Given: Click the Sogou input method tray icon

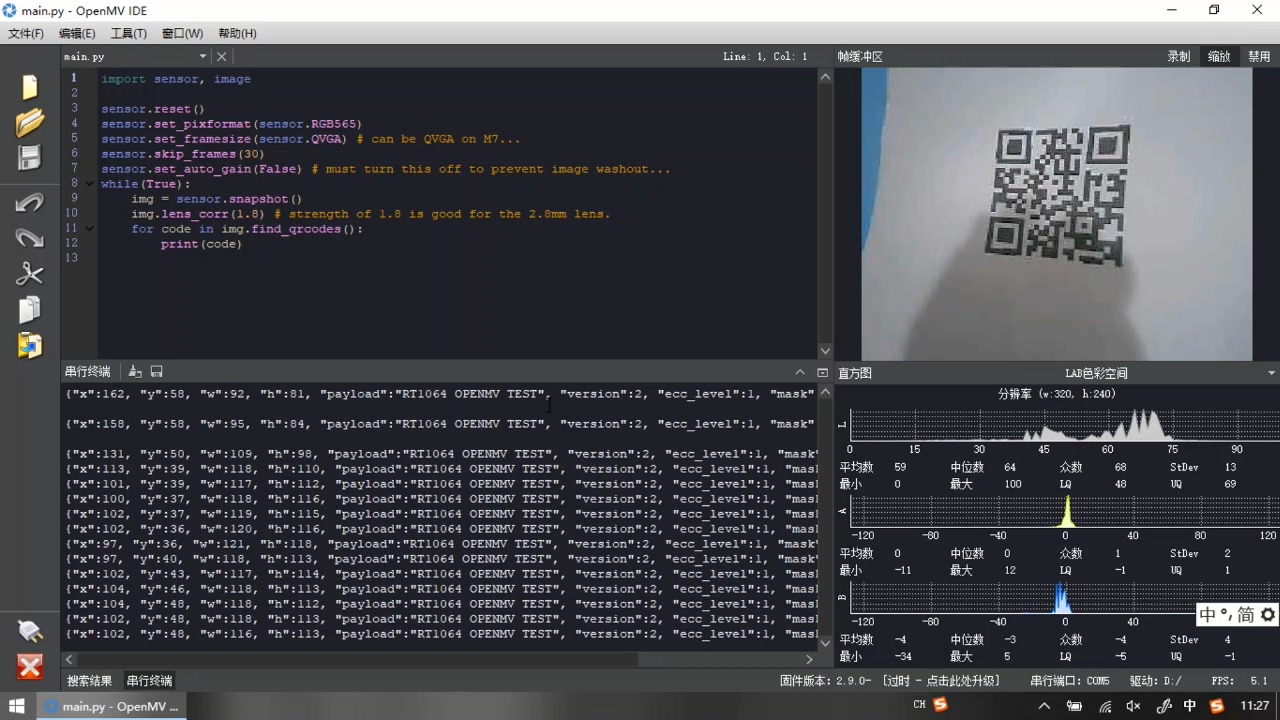Looking at the screenshot, I should pos(1216,706).
